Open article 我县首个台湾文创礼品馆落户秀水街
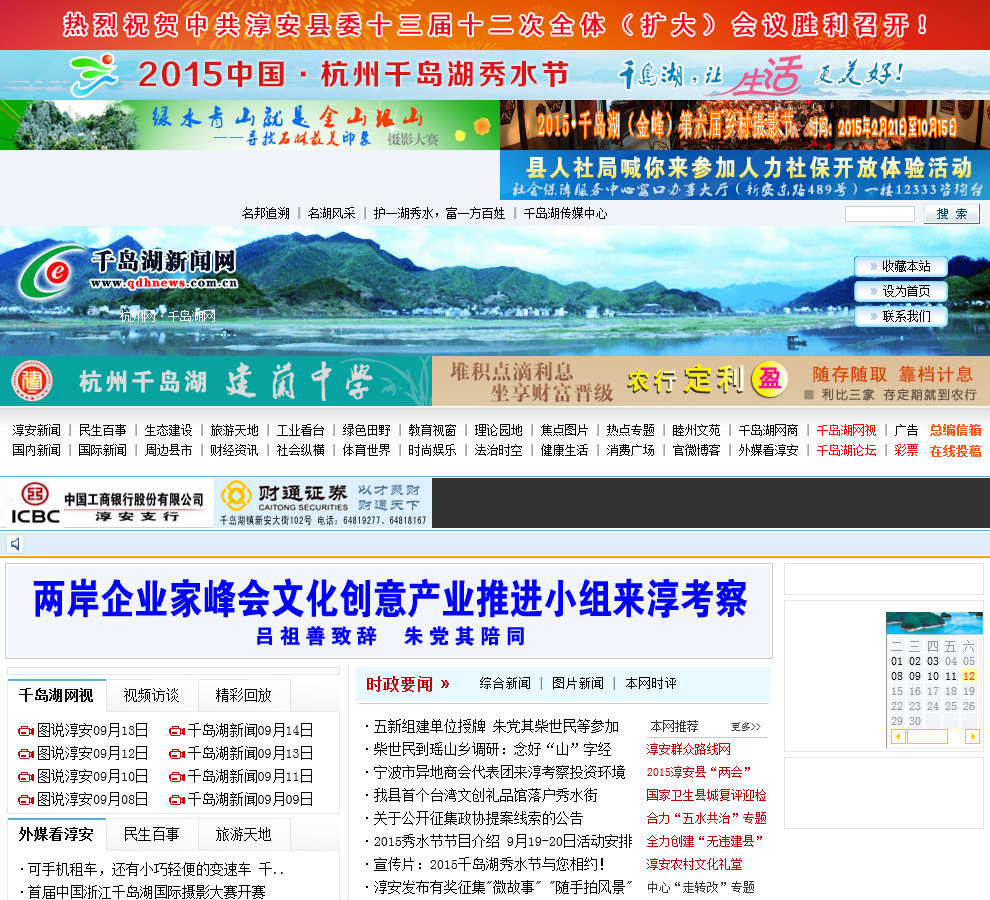This screenshot has height=900, width=990. 485,795
